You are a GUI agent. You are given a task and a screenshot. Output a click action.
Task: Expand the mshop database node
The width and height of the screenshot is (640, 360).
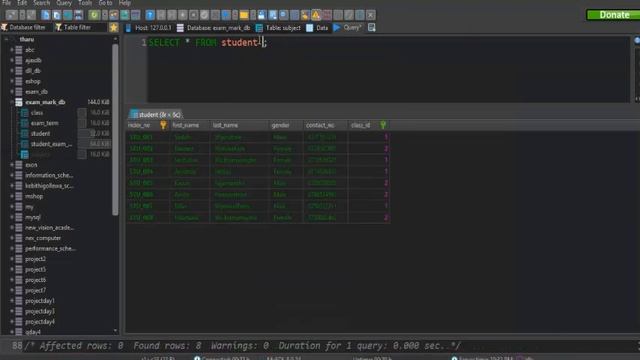(12, 196)
